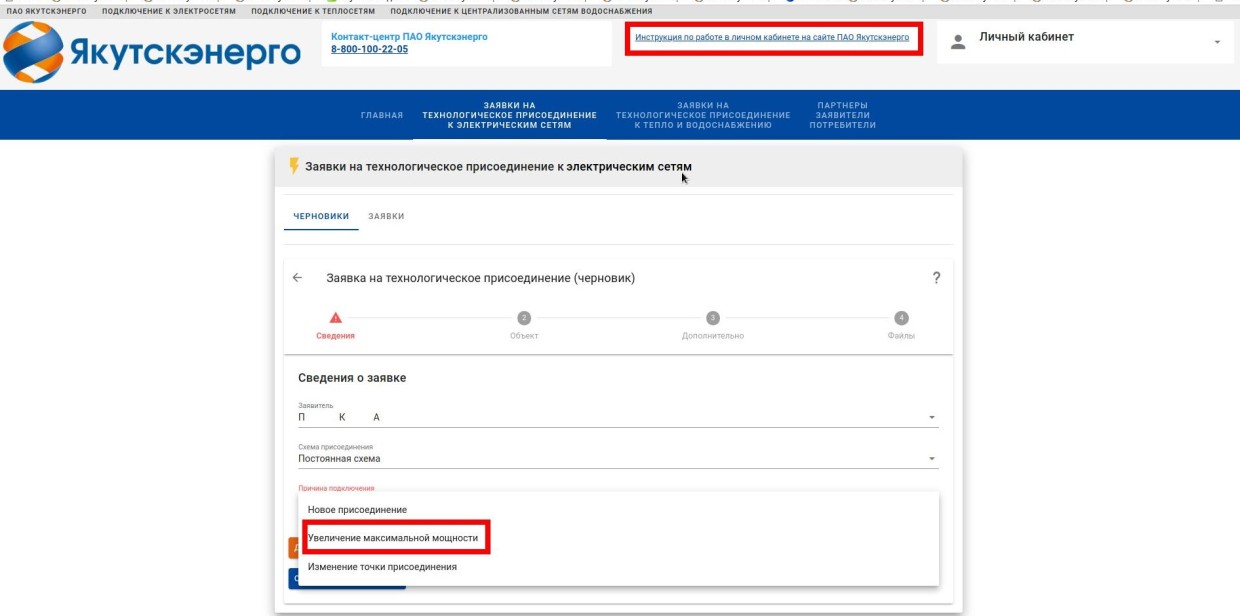1240x616 pixels.
Task: Click the lightning bolt icon in the panel header
Action: coord(293,166)
